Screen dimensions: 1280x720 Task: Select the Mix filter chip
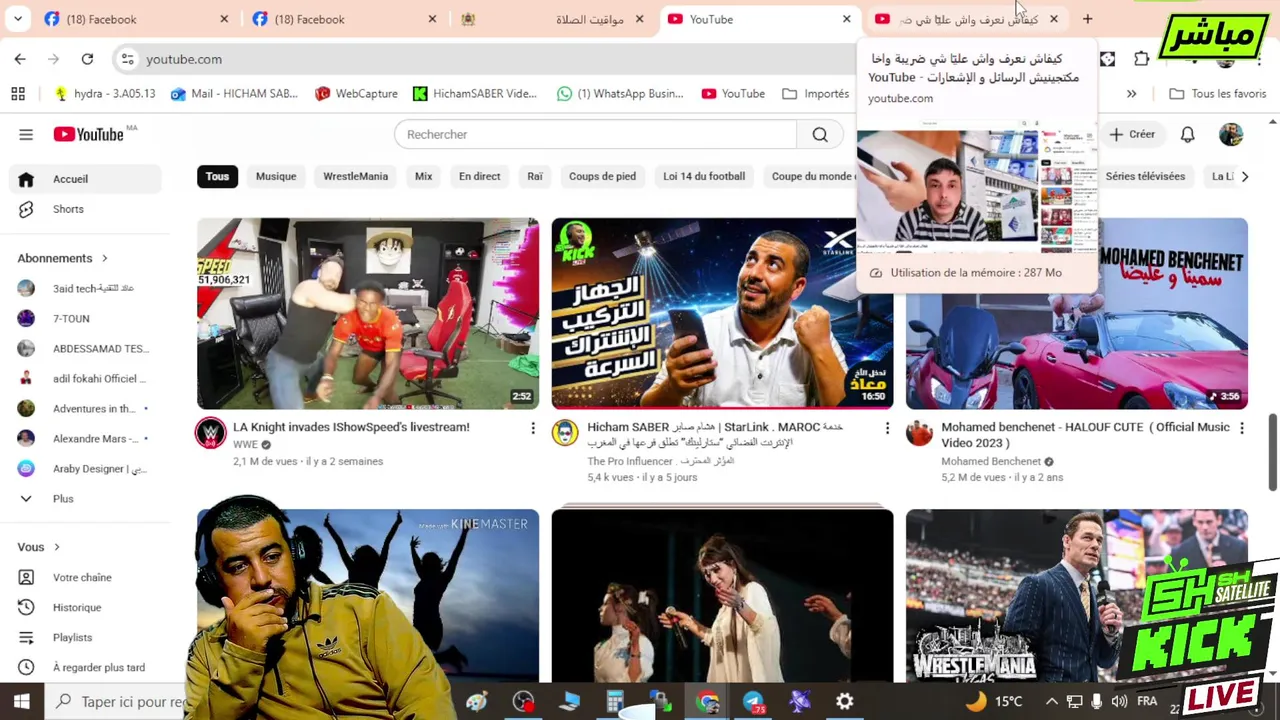pos(423,176)
